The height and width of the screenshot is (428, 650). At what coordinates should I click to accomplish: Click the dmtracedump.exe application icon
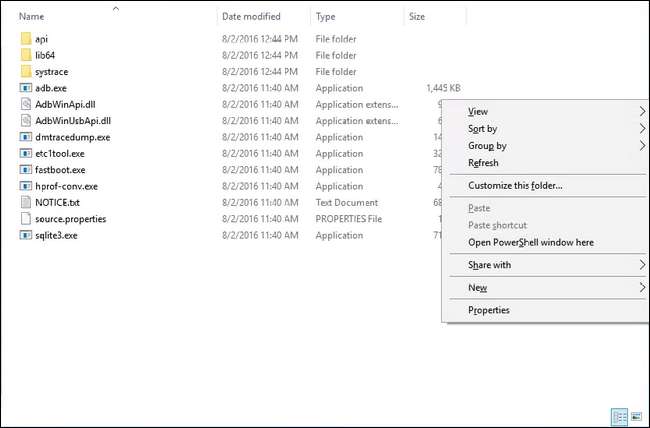(x=26, y=137)
